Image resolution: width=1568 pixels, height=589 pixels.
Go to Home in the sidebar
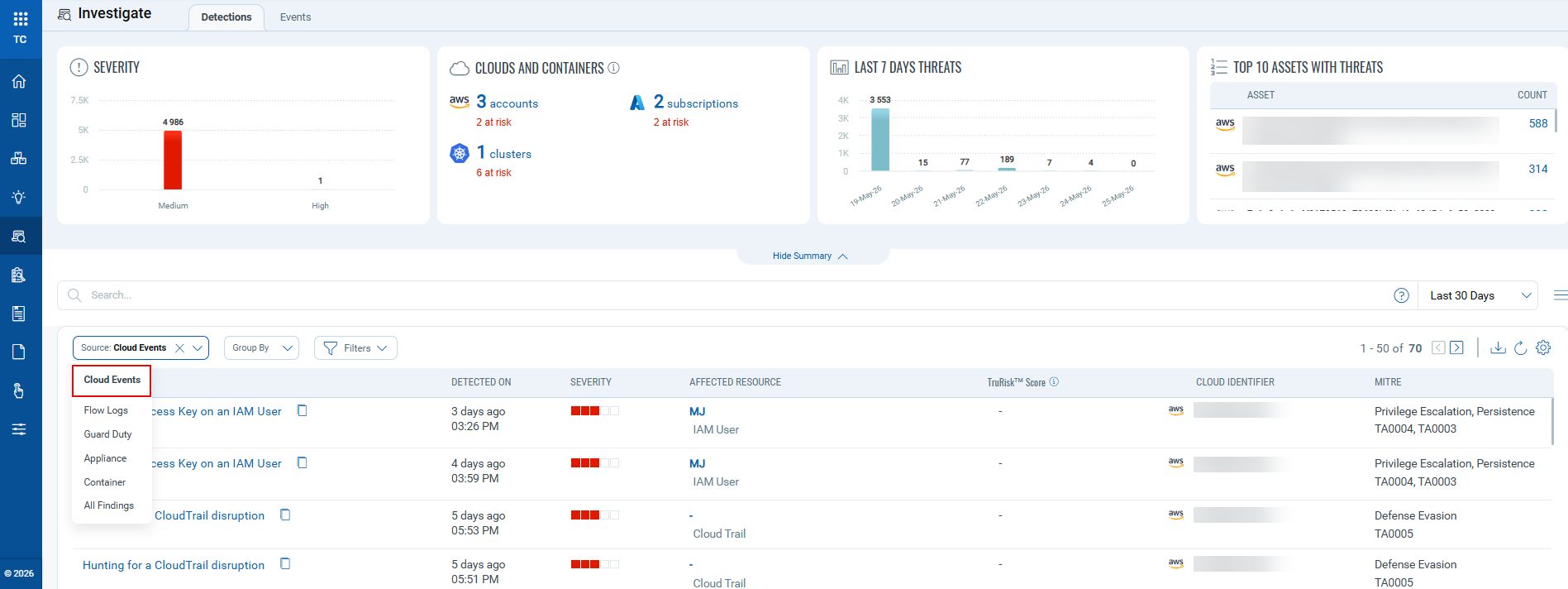(19, 81)
